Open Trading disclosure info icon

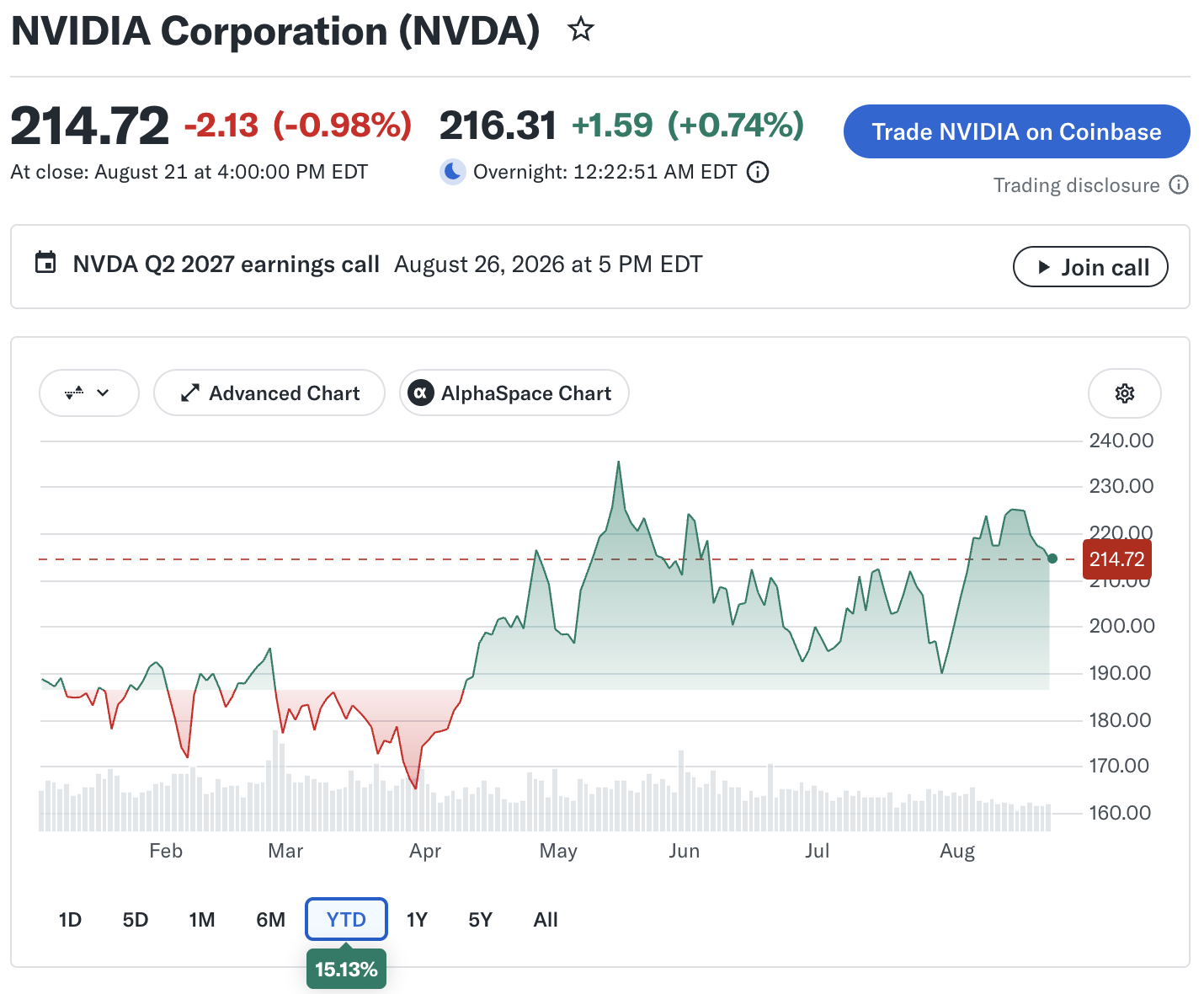pyautogui.click(x=1179, y=185)
